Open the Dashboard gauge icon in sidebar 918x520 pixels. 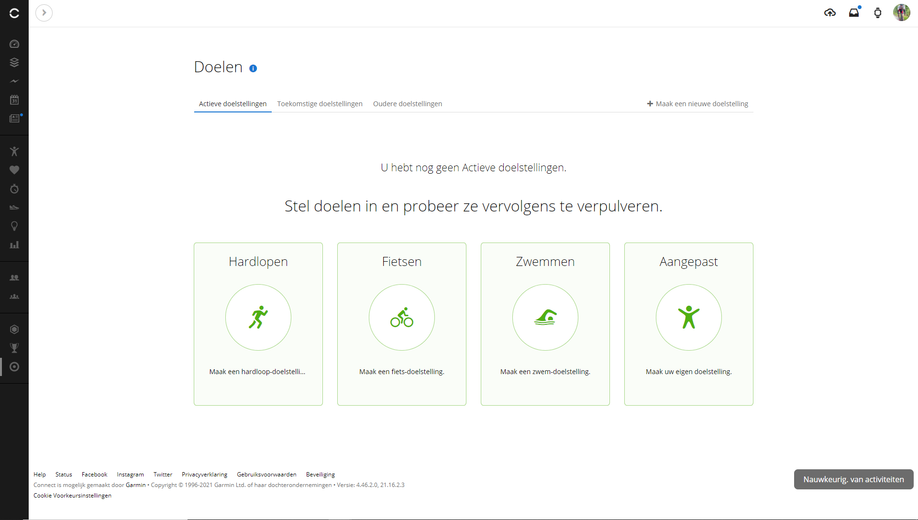coord(14,44)
